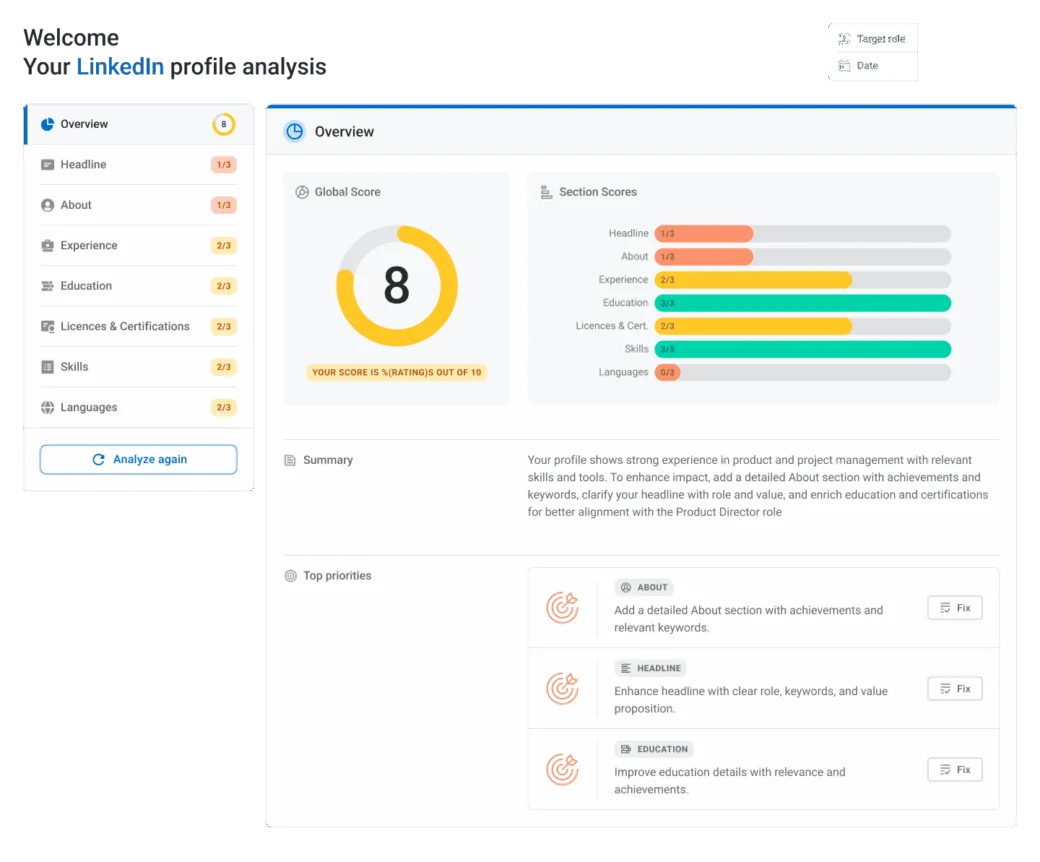The image size is (1040, 862).
Task: Click the circular Global Score gauge showing 8
Action: (x=398, y=287)
